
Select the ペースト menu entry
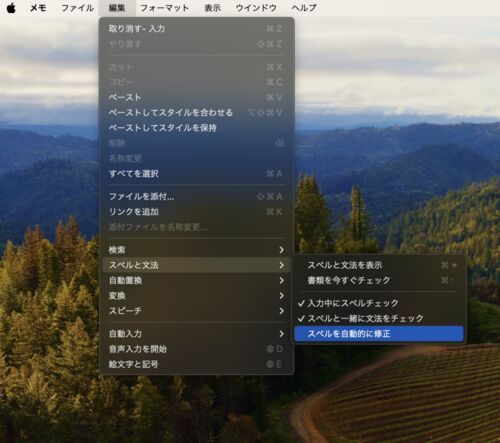196,97
